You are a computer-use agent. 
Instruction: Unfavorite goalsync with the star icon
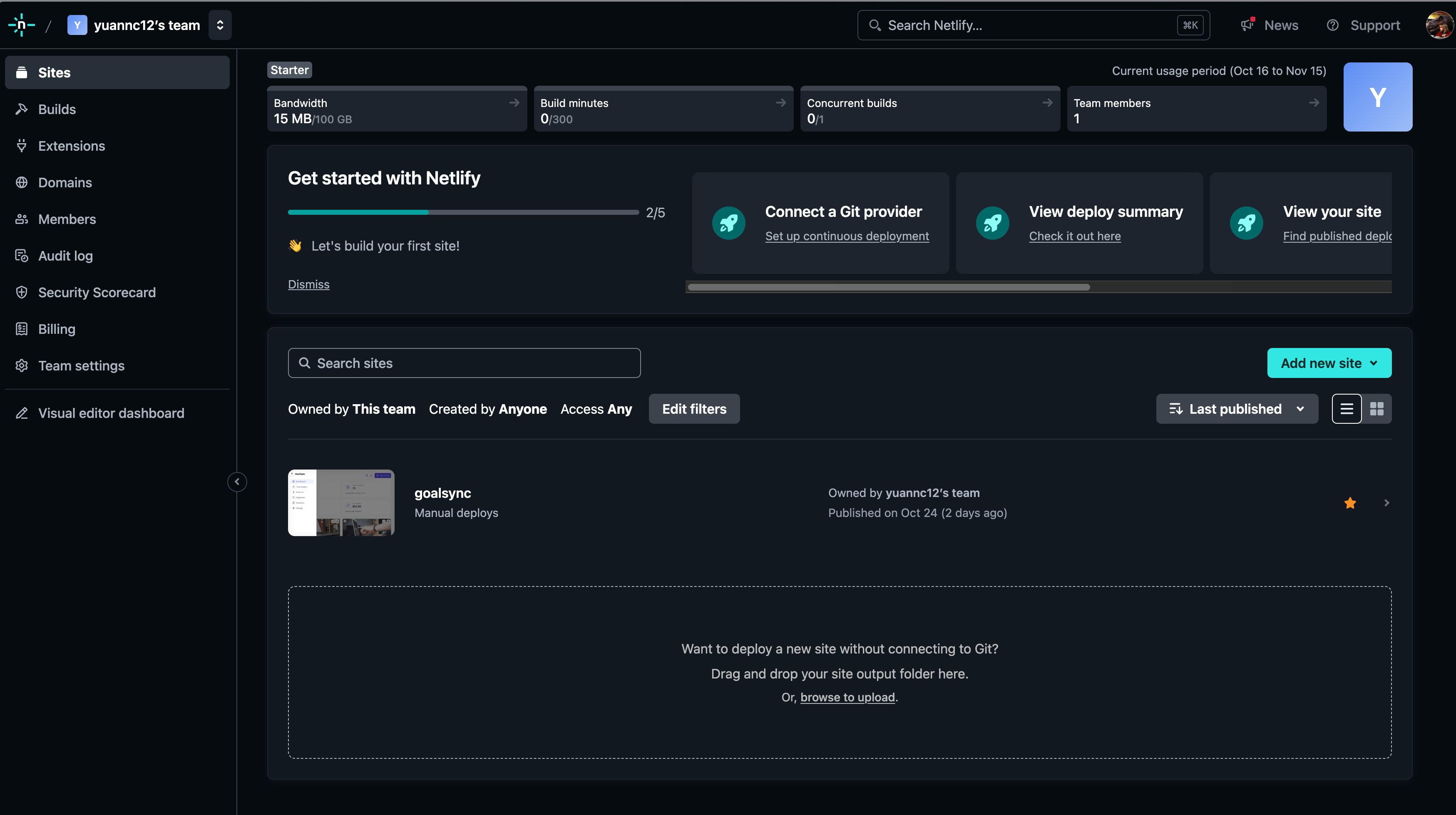pyautogui.click(x=1350, y=502)
